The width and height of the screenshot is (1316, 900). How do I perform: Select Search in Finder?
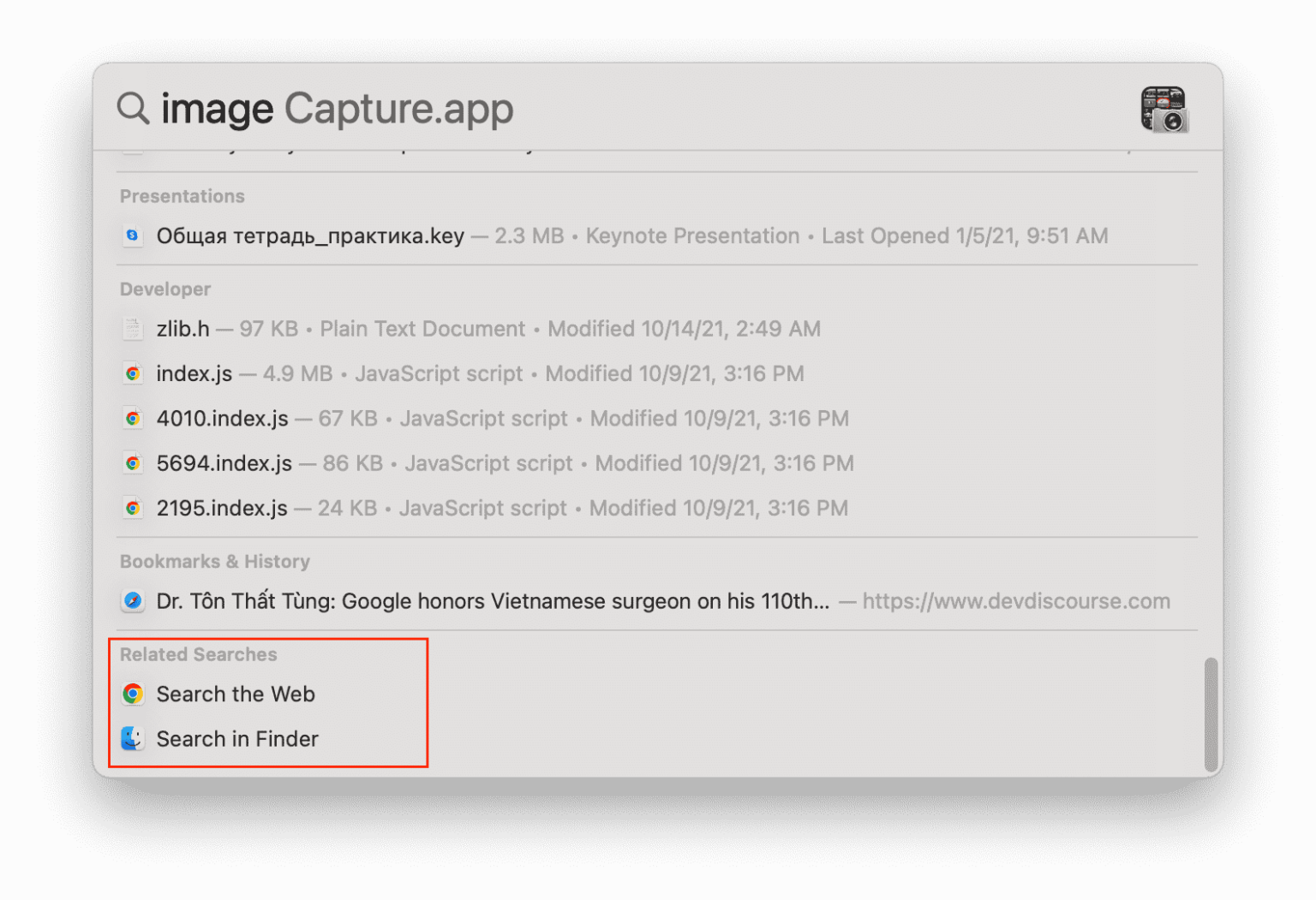coord(238,739)
